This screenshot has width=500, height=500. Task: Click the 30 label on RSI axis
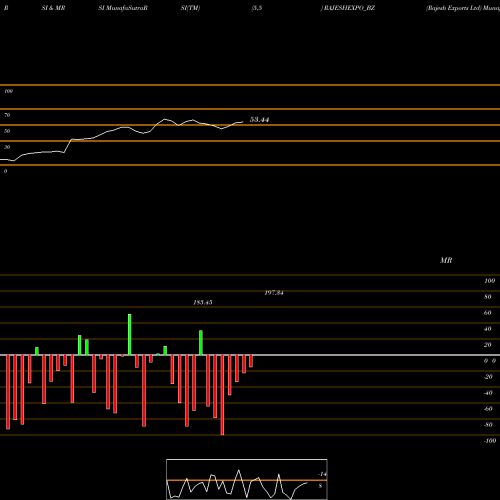tap(7, 147)
